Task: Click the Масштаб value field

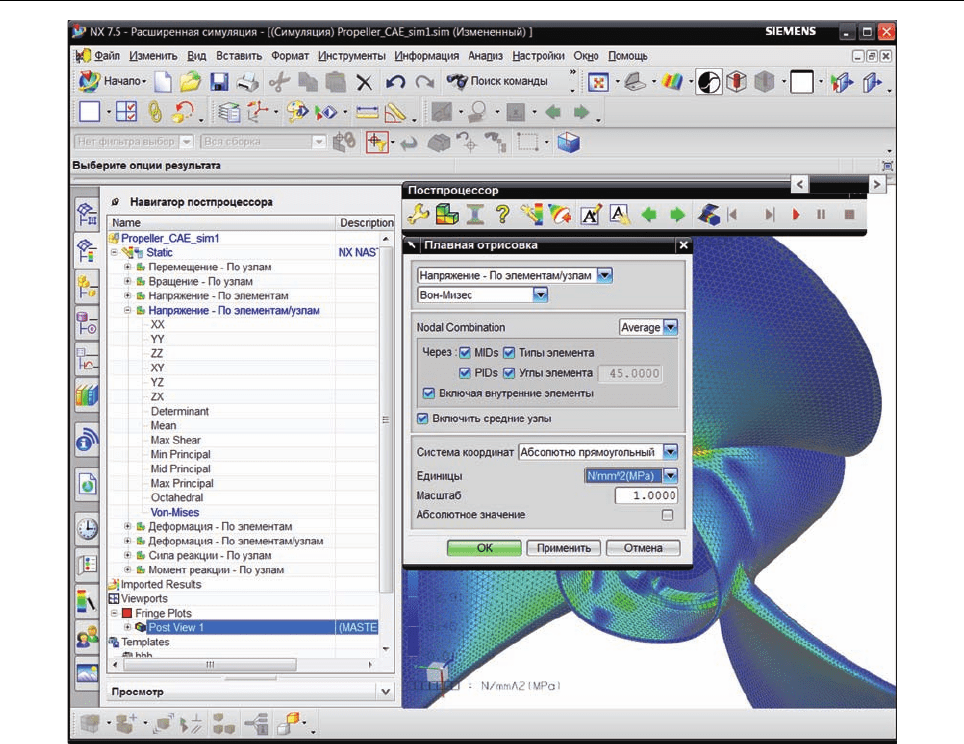Action: (646, 496)
